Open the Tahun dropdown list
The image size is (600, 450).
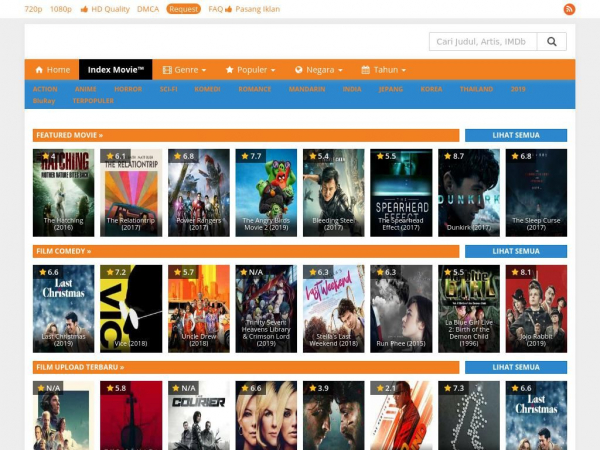pyautogui.click(x=383, y=70)
